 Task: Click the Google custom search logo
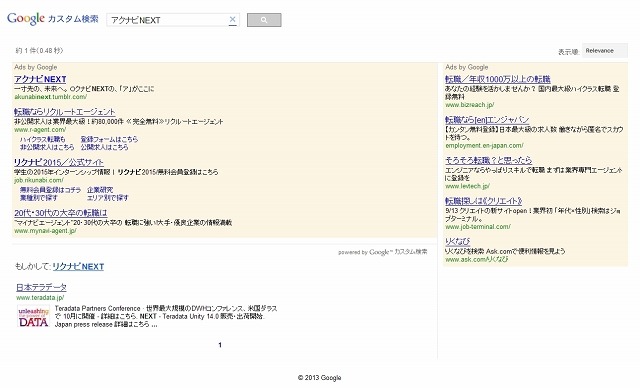pos(53,19)
